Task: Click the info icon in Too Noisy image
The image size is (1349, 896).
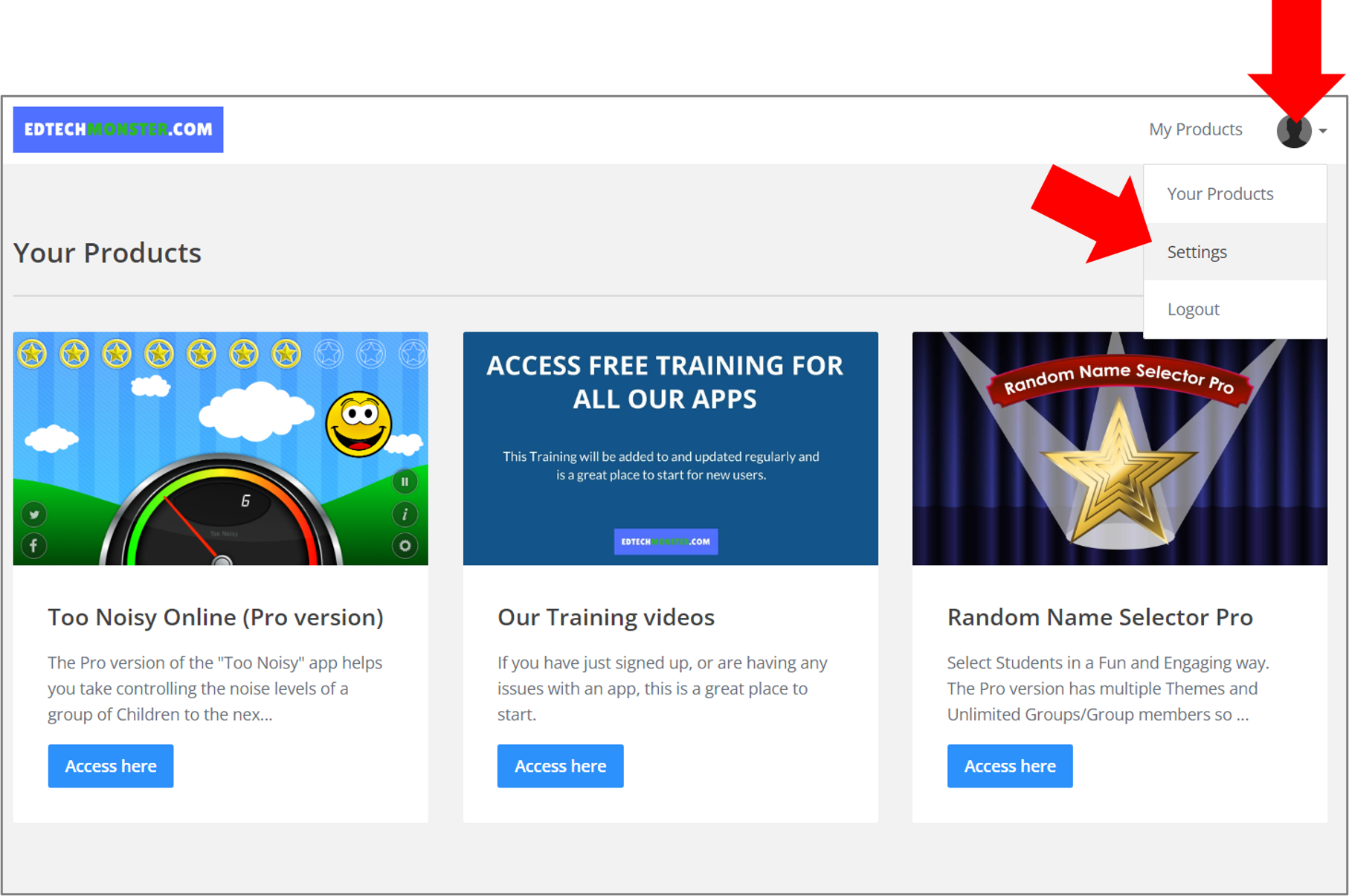Action: [x=405, y=514]
